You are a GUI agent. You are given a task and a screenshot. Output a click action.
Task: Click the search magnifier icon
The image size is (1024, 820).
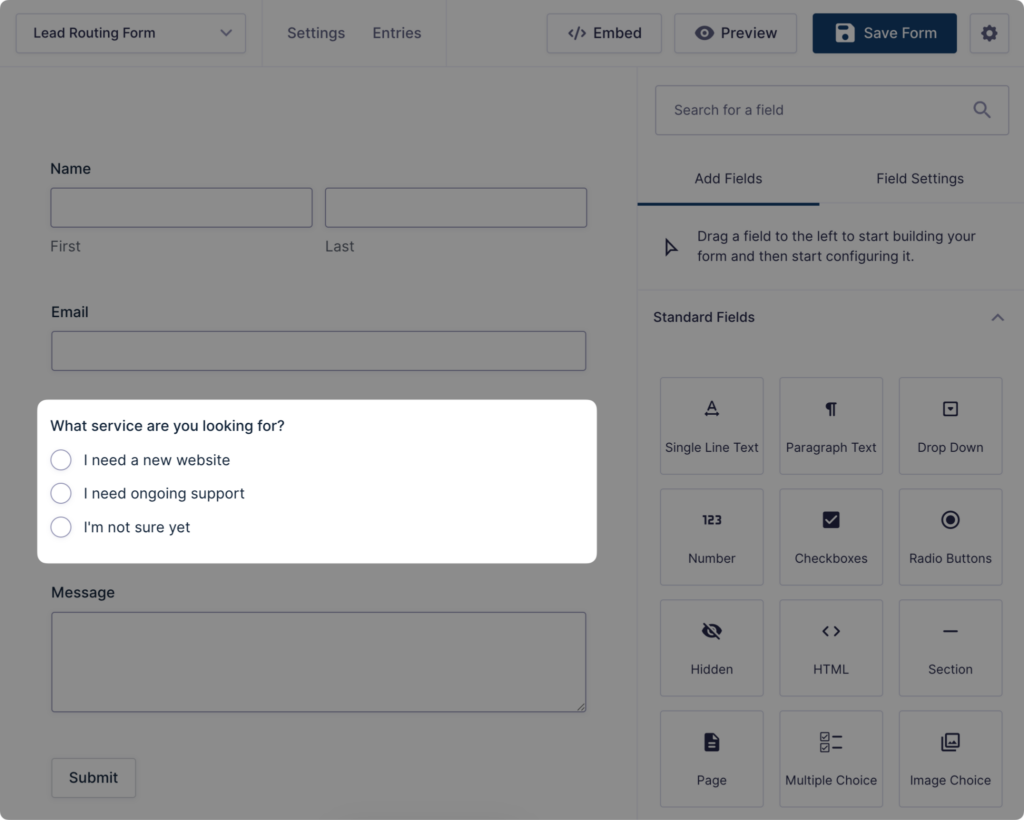pyautogui.click(x=982, y=110)
